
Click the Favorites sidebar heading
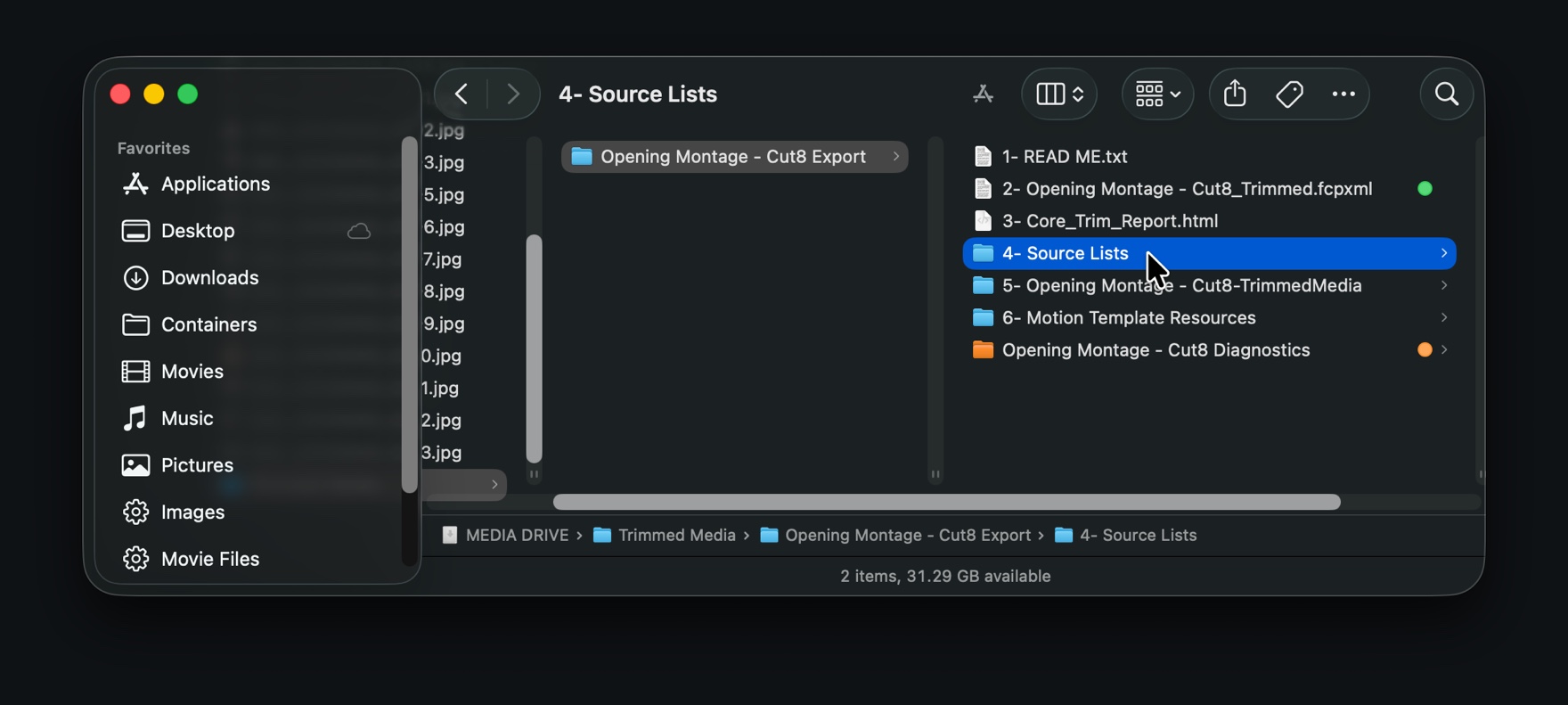point(153,148)
